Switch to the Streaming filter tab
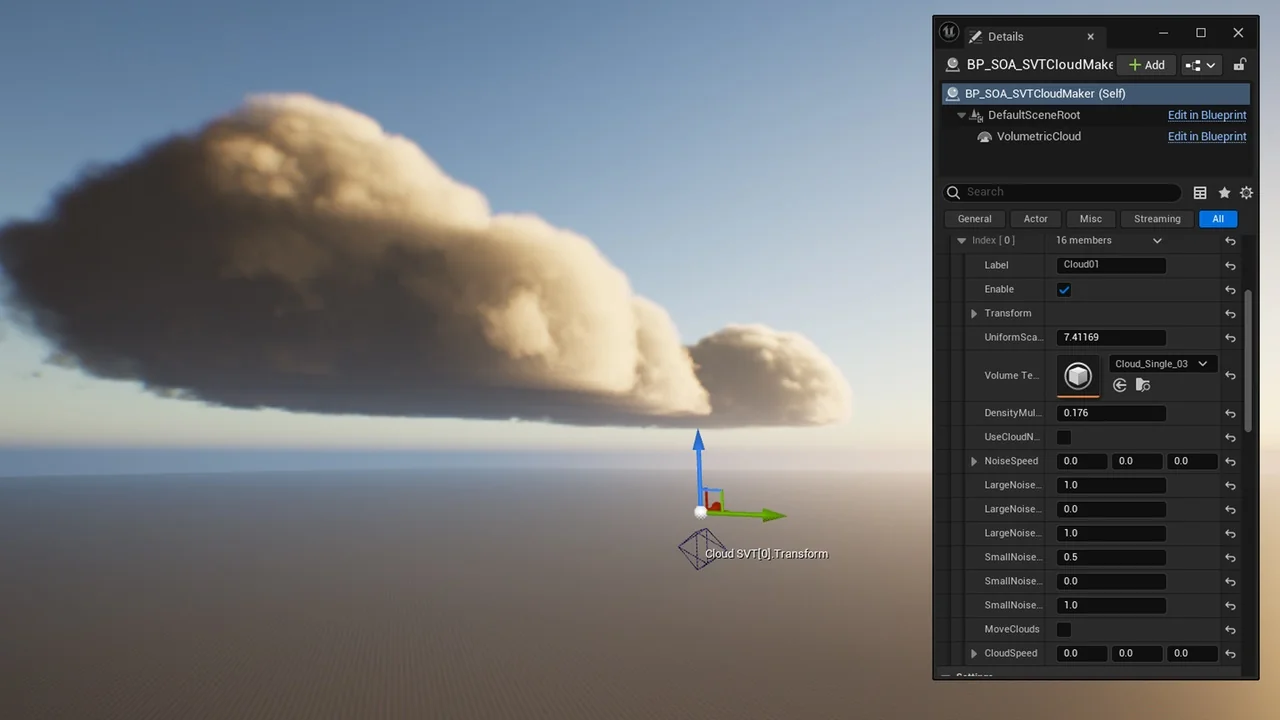 click(x=1156, y=218)
